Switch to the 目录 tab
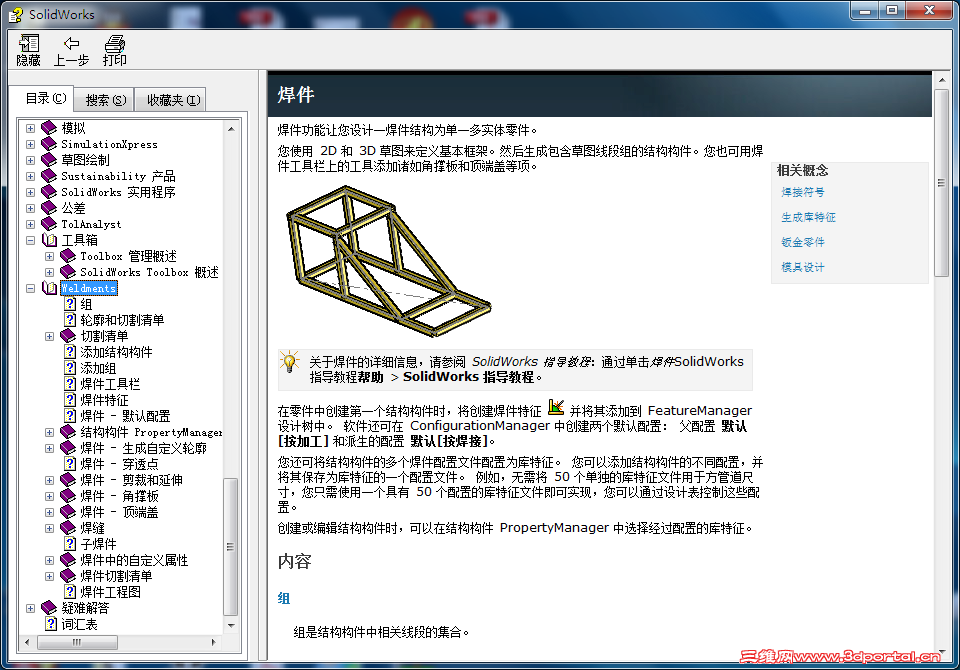The height and width of the screenshot is (670, 960). click(x=45, y=98)
